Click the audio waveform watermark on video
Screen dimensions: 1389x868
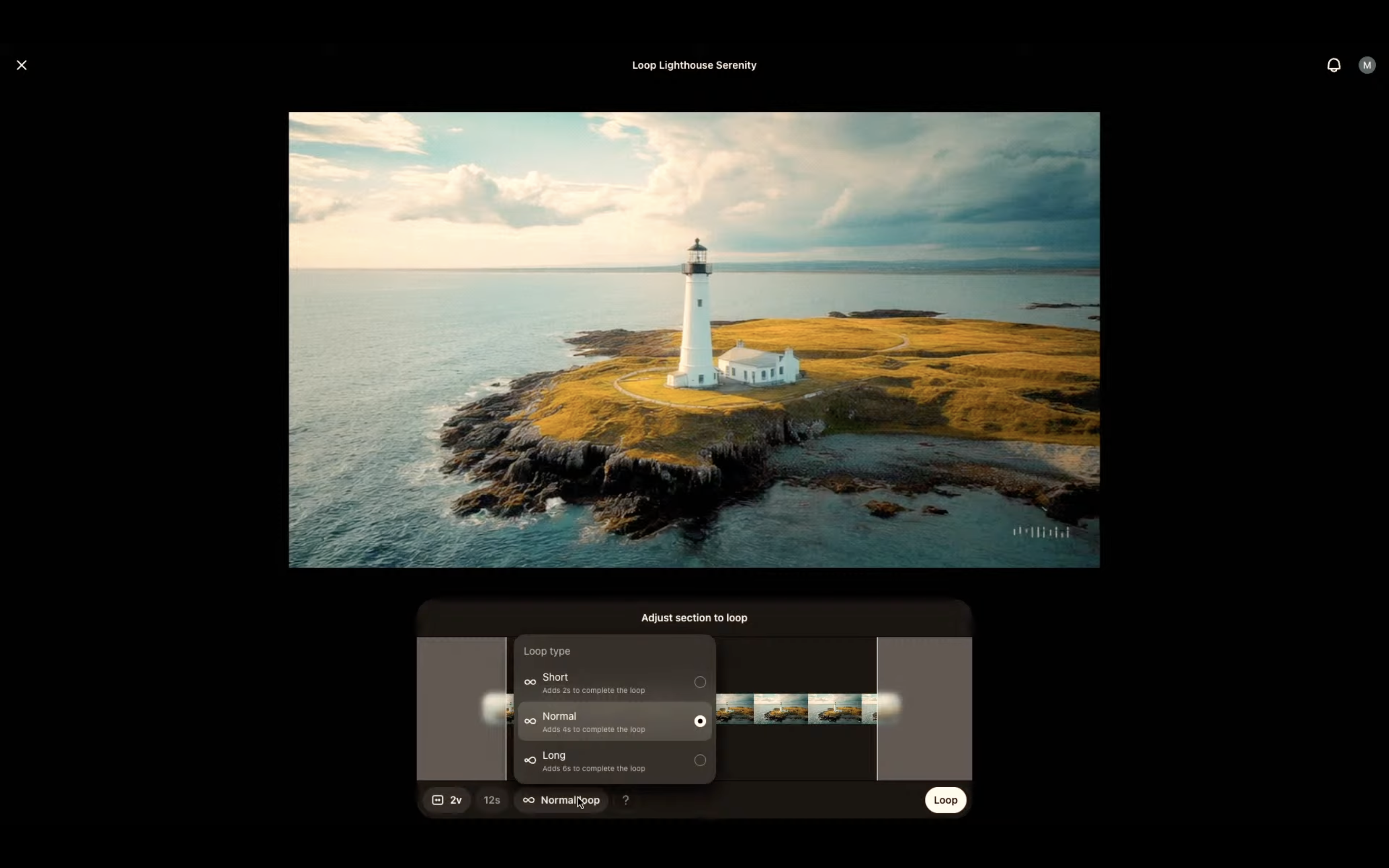click(1041, 532)
